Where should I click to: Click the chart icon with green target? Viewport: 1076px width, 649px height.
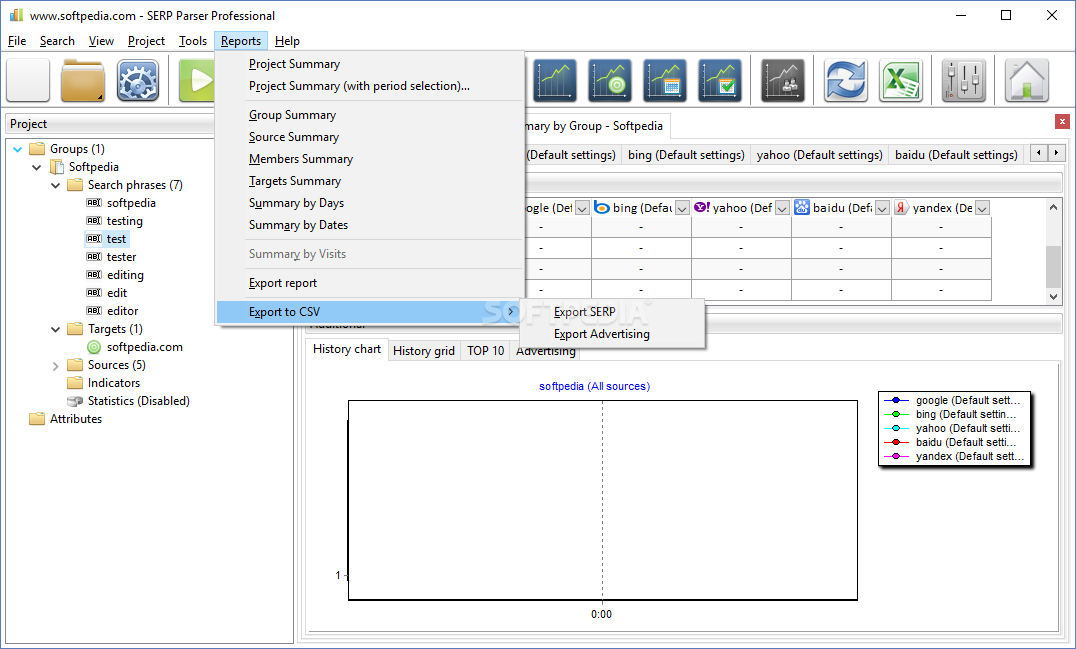[609, 80]
